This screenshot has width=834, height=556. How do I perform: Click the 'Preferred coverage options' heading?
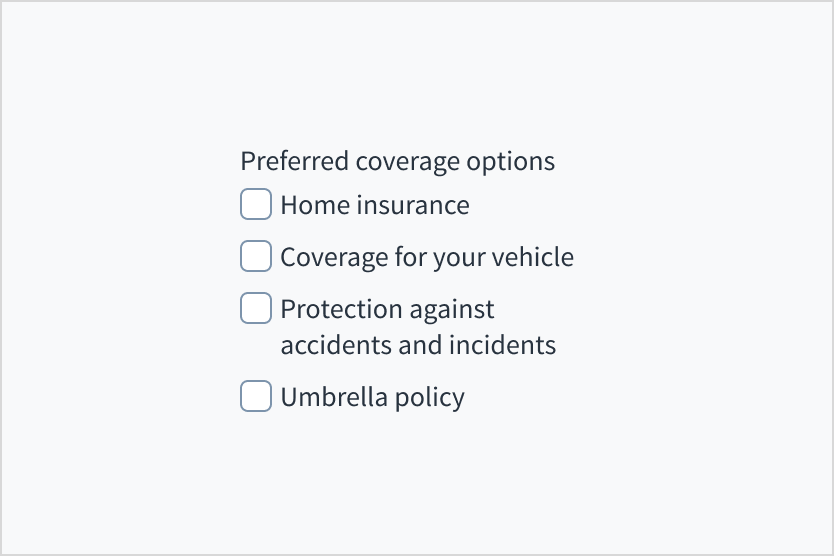[x=397, y=161]
